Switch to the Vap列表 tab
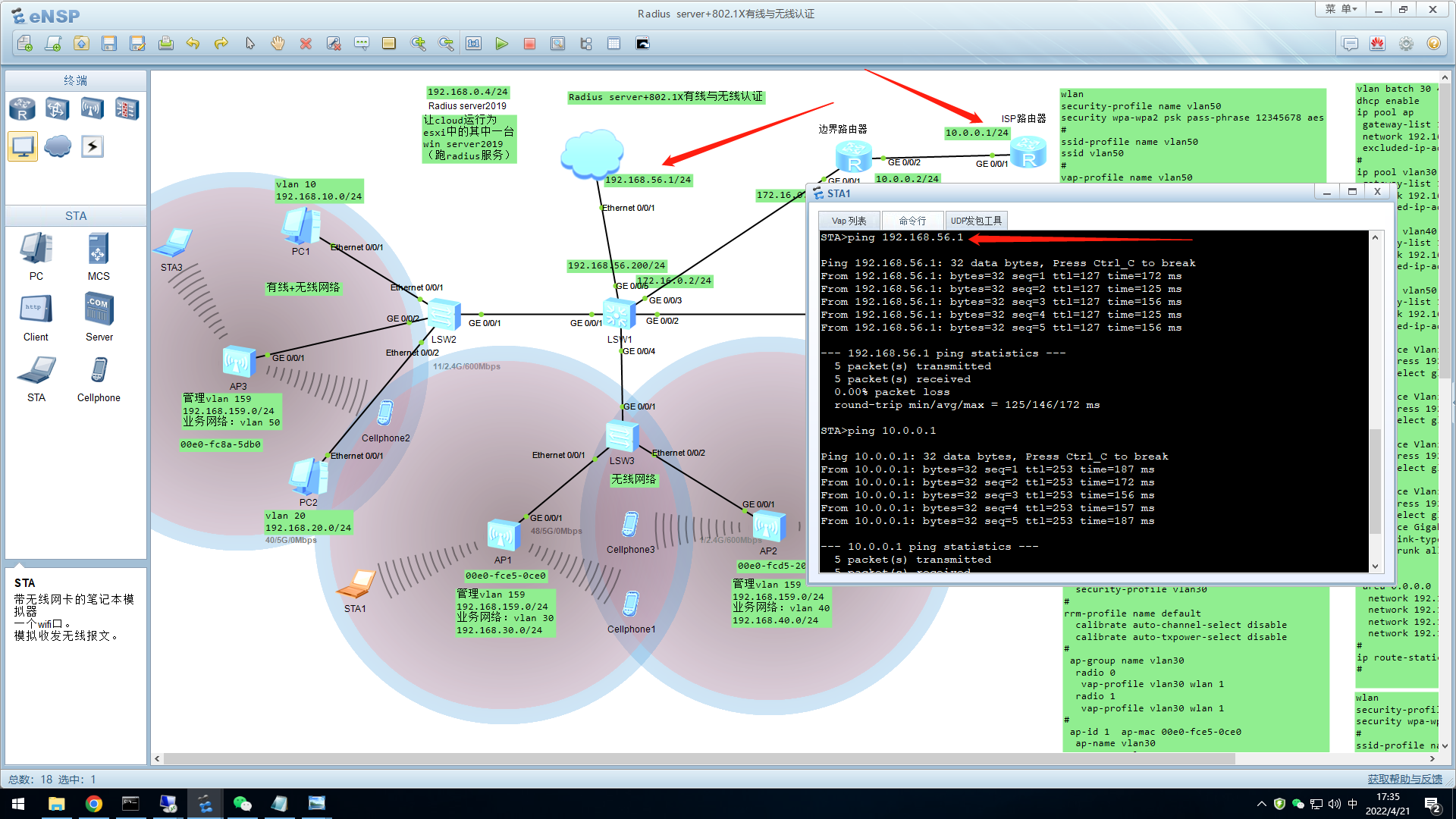Image resolution: width=1456 pixels, height=819 pixels. [849, 221]
